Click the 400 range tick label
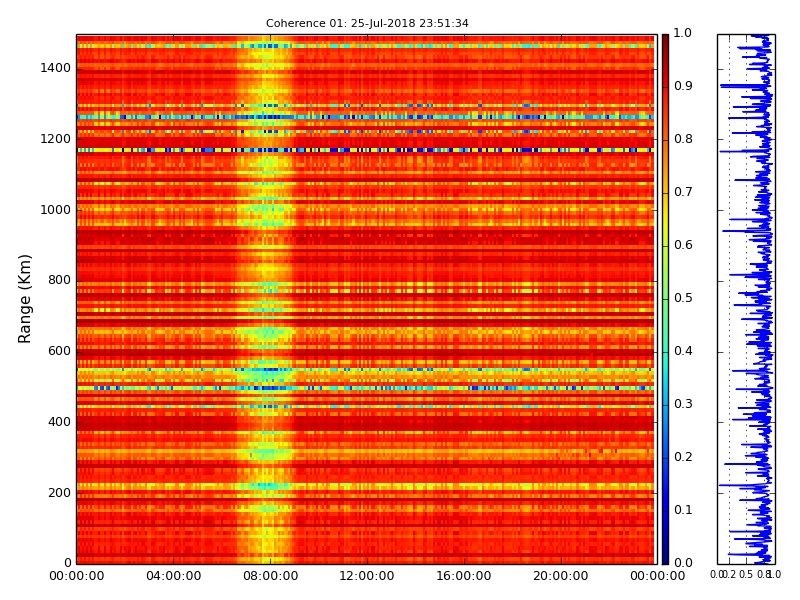This screenshot has height=600, width=800. (59, 422)
